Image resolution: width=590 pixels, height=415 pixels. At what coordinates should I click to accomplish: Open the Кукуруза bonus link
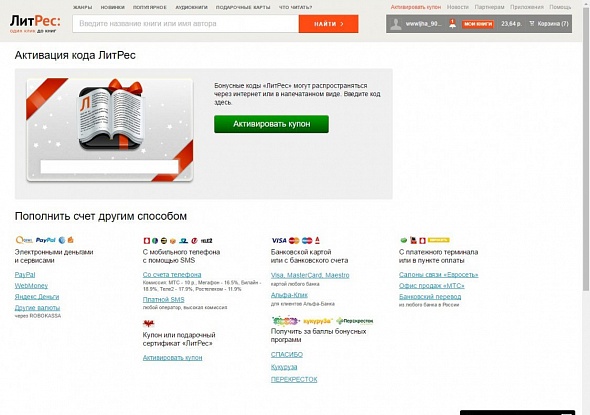[284, 367]
